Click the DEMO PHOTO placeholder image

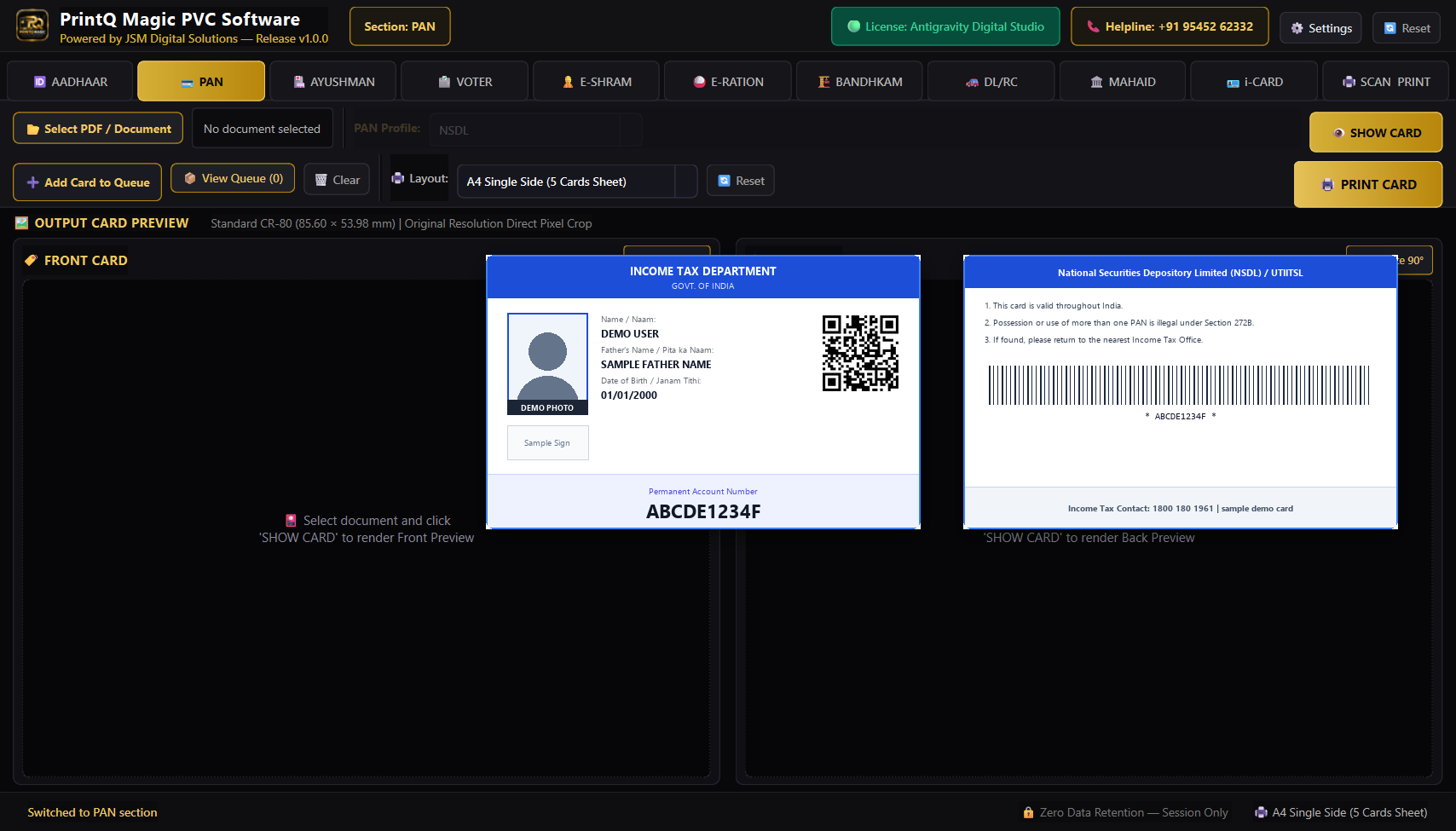pos(547,364)
